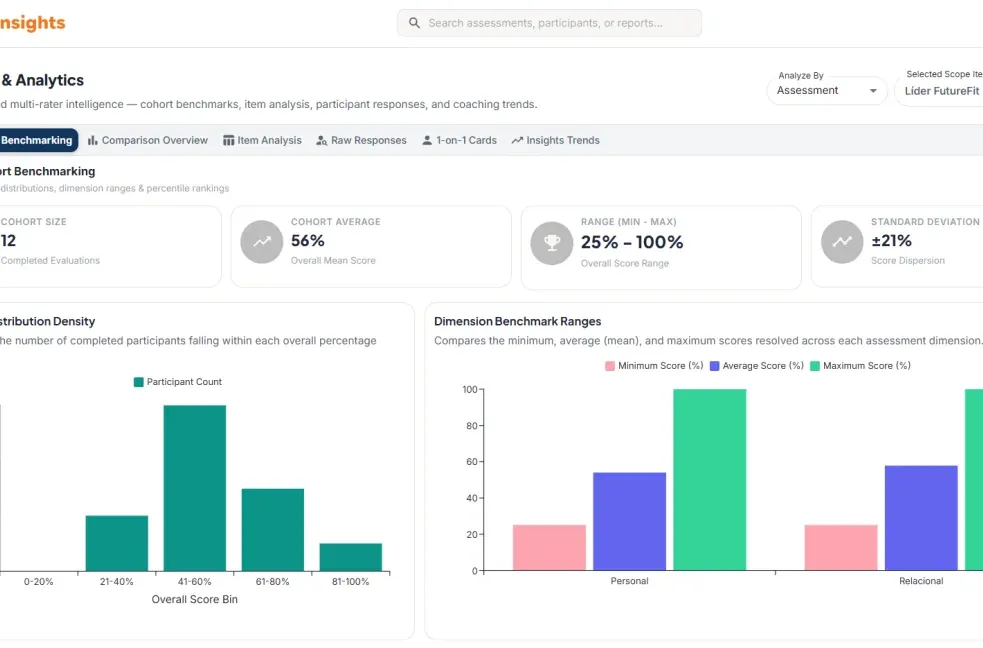983x648 pixels.
Task: Click the 1-on-1 Cards person icon
Action: [x=427, y=140]
